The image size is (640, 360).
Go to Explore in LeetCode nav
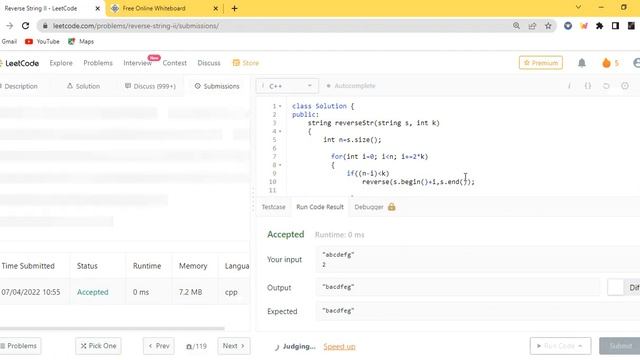coord(61,63)
